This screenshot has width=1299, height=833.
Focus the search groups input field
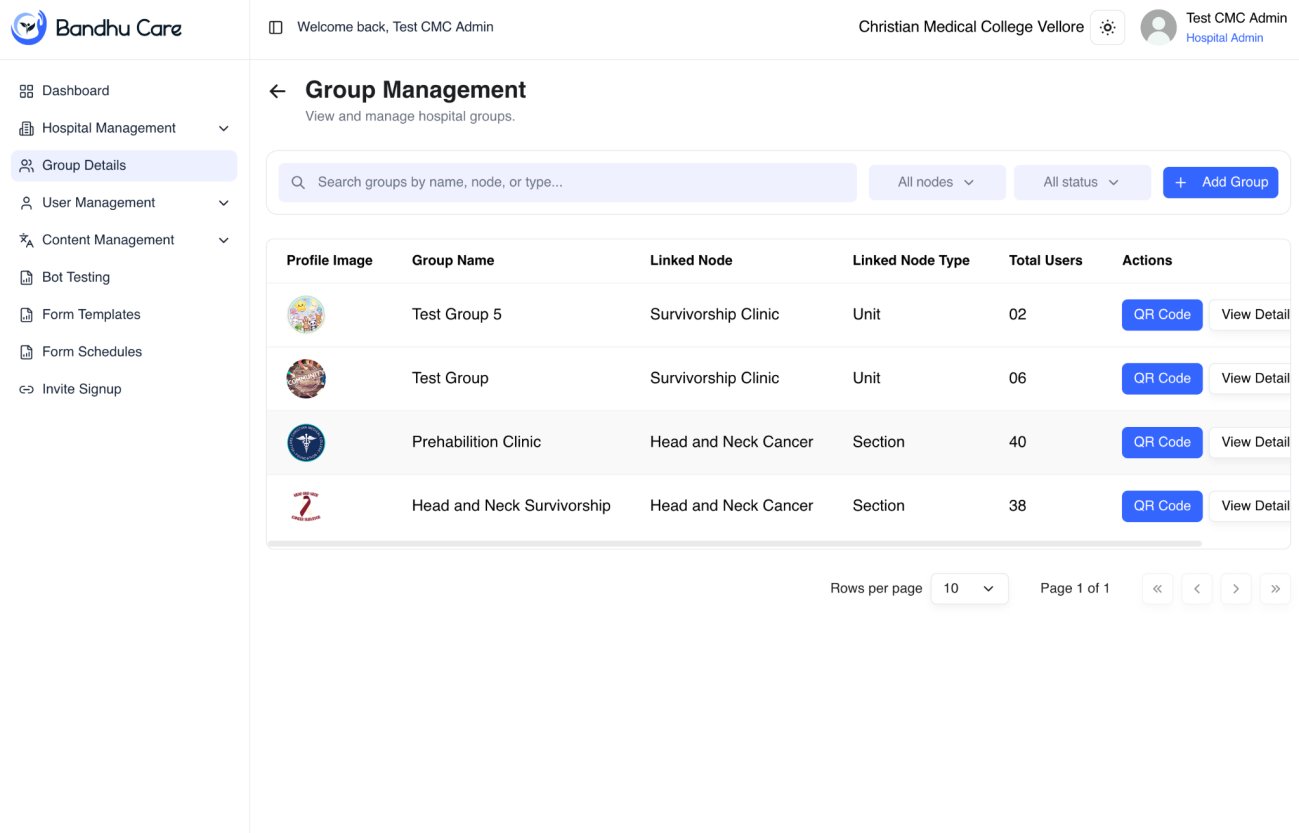point(568,182)
